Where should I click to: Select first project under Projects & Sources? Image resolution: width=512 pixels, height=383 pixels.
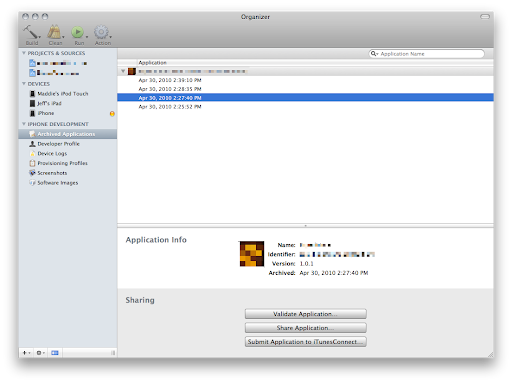tap(68, 63)
